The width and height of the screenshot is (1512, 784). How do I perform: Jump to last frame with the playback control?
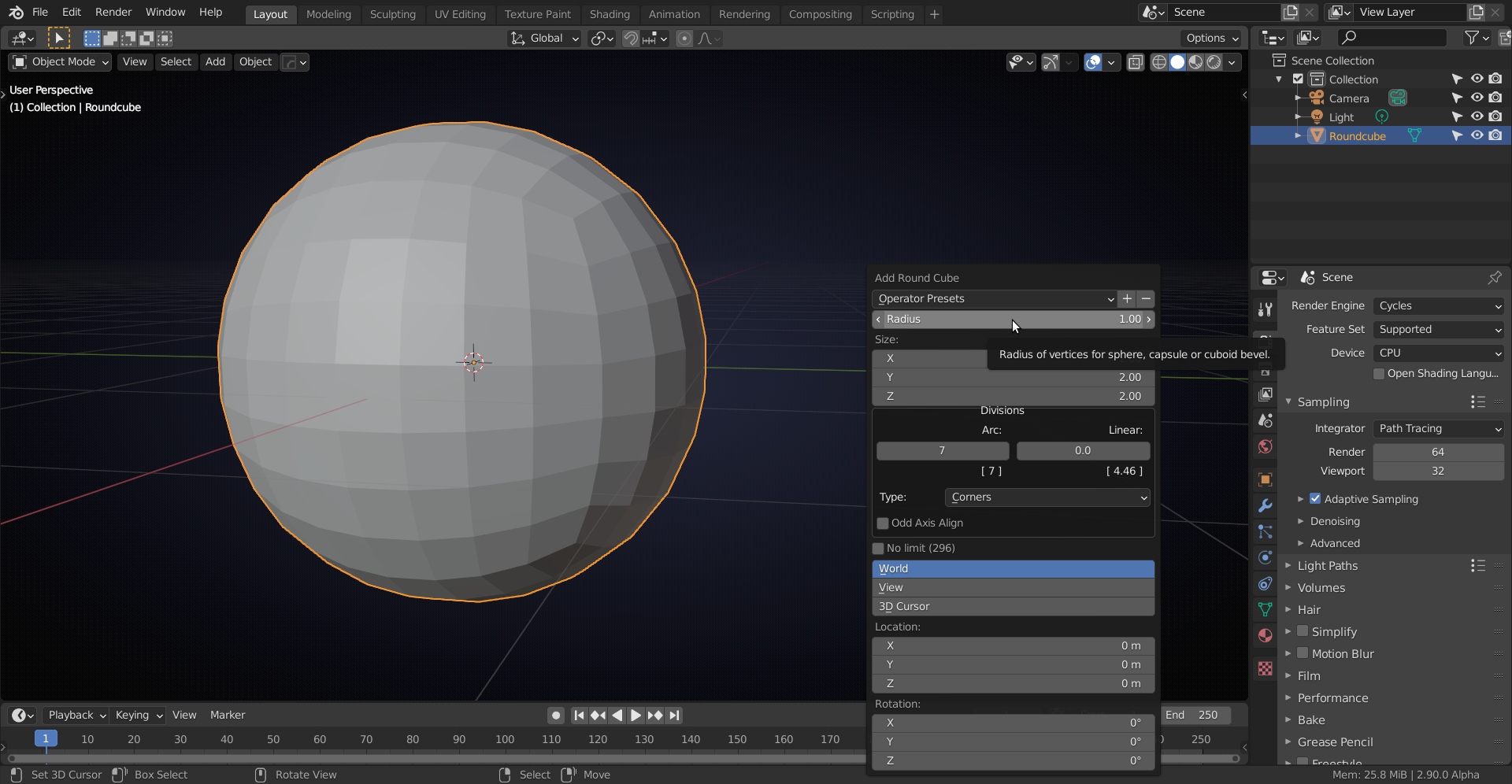coord(674,715)
